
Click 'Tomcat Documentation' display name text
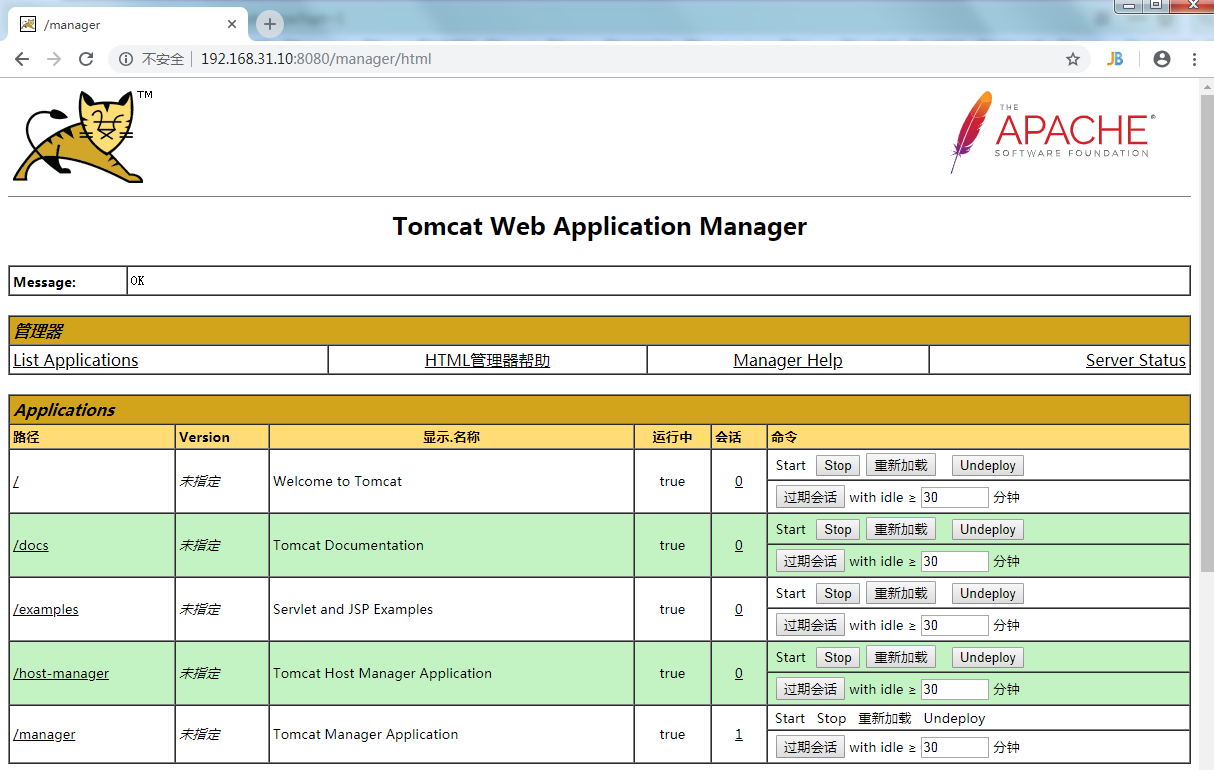348,545
